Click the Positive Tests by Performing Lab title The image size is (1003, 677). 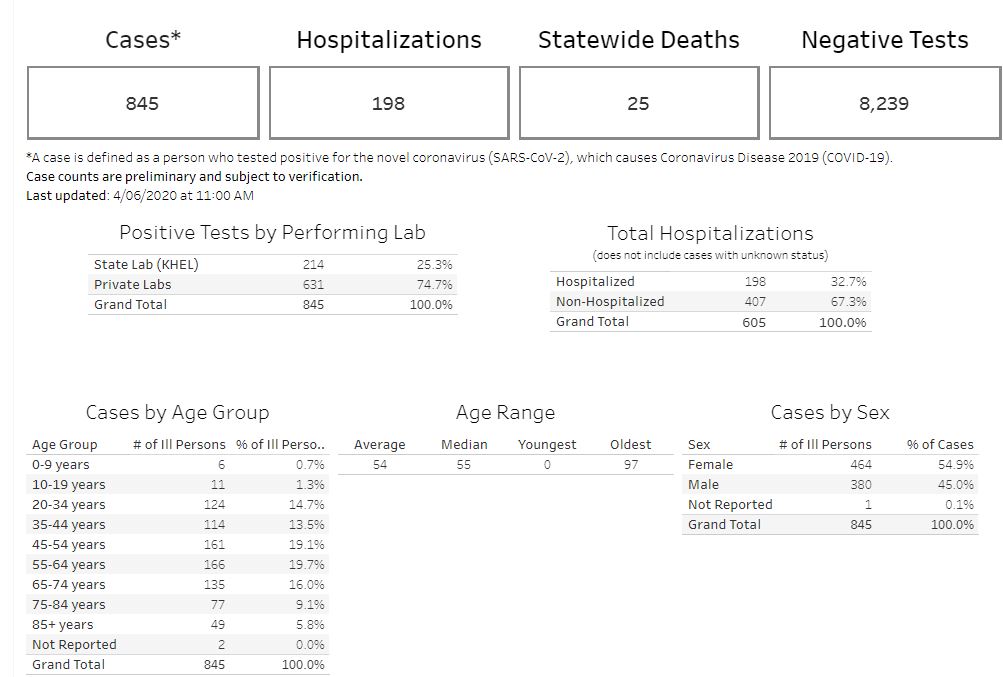272,233
